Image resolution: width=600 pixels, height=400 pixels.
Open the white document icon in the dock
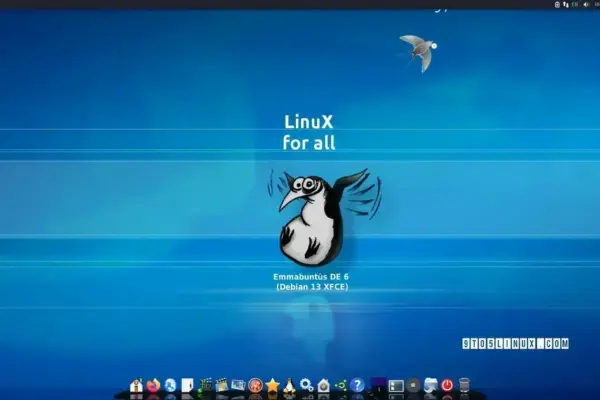tap(187, 385)
